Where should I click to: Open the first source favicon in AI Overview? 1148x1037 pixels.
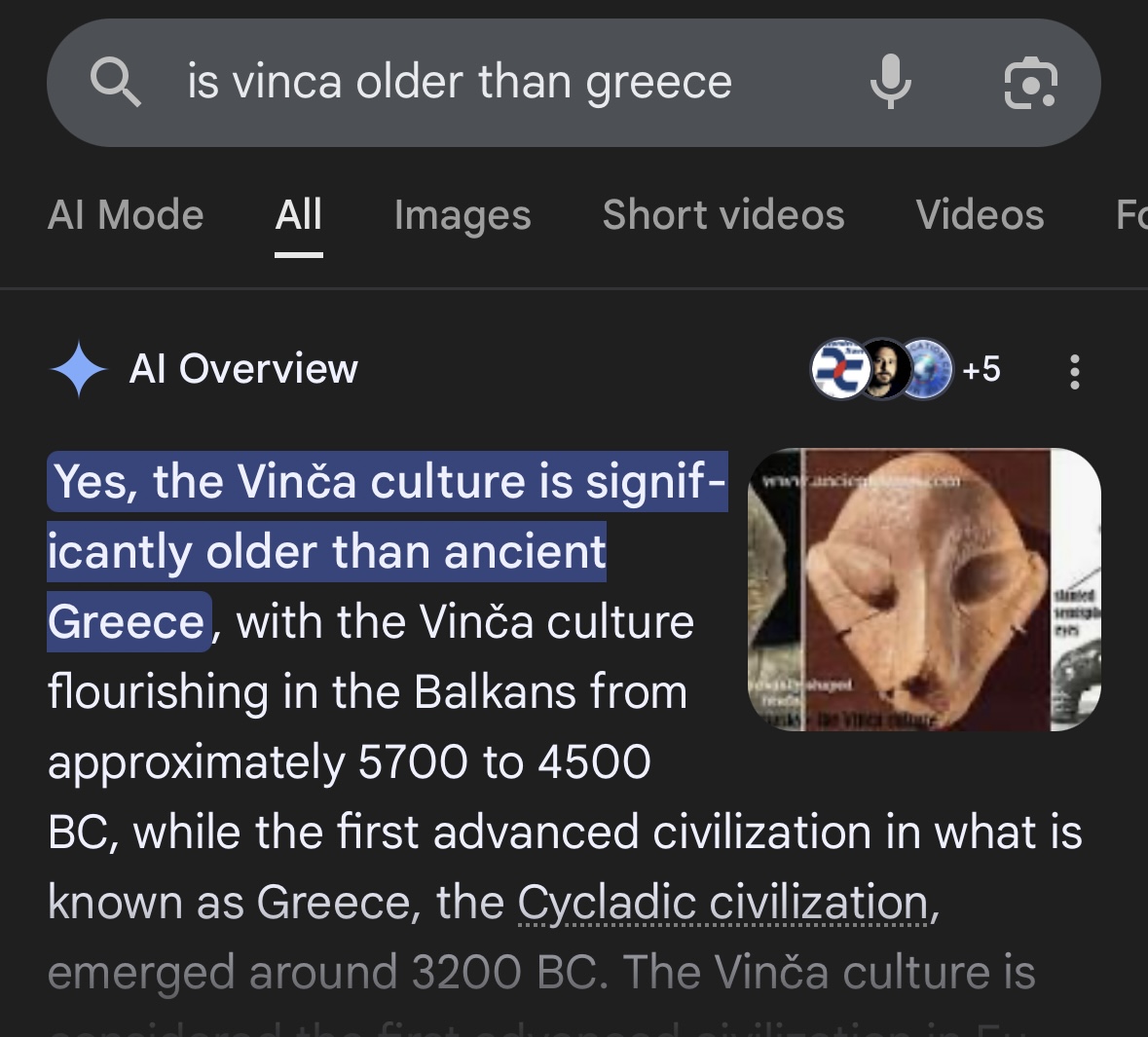tap(837, 370)
